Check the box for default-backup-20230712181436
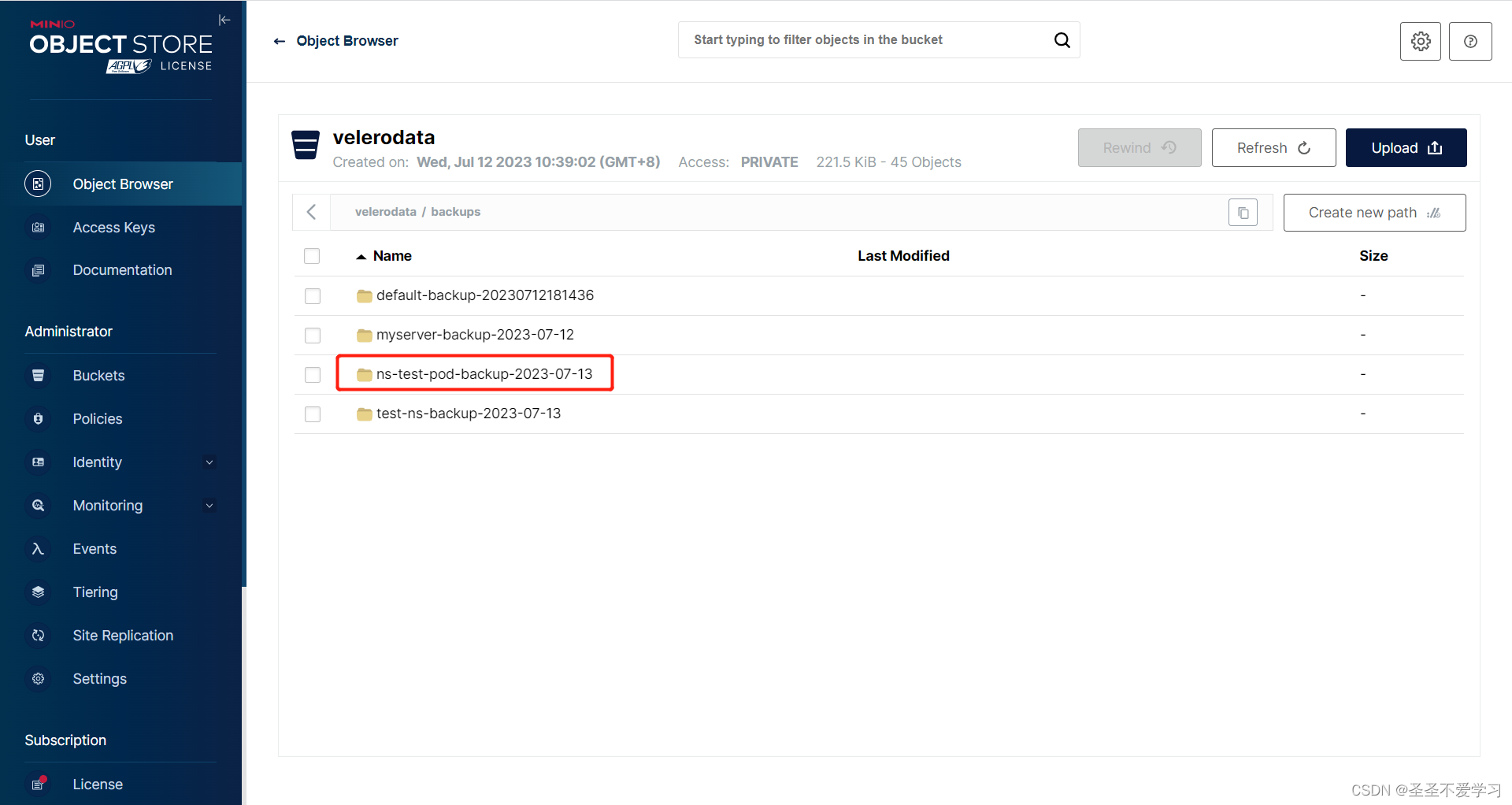This screenshot has width=1512, height=805. tap(313, 296)
